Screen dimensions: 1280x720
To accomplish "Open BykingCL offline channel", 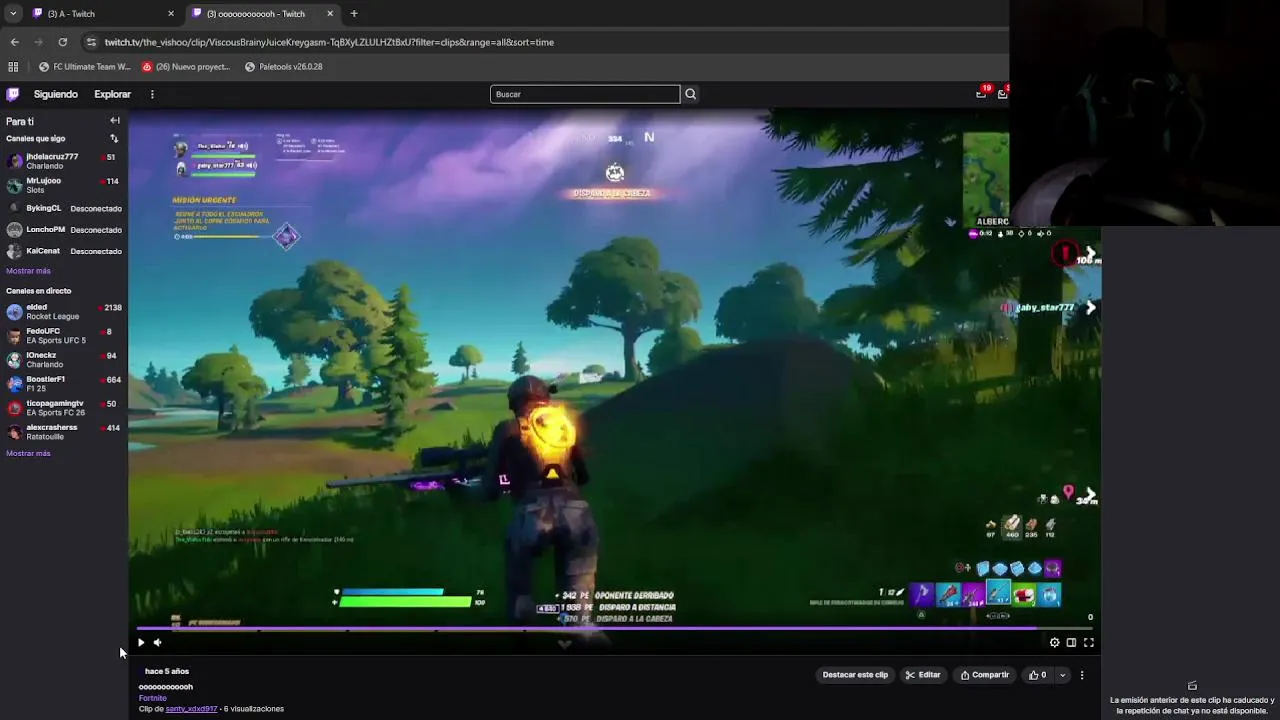I will pyautogui.click(x=64, y=208).
